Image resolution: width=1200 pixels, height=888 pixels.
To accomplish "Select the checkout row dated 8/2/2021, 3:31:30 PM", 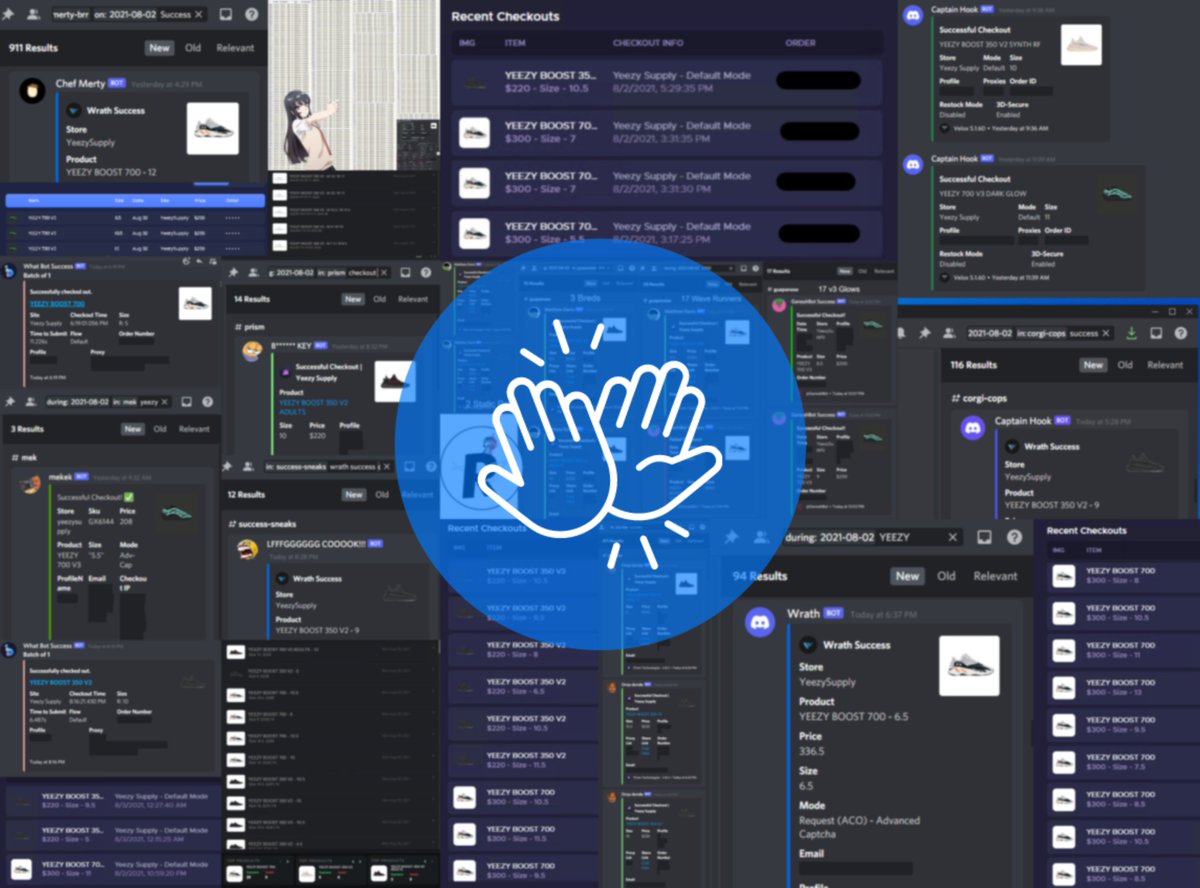I will point(666,182).
